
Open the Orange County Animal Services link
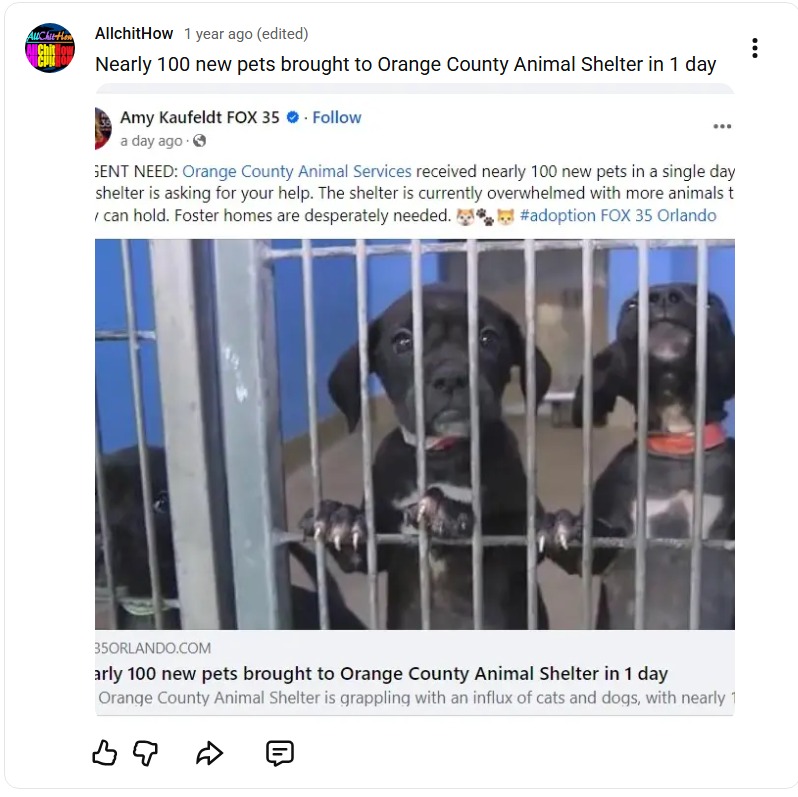pos(297,172)
